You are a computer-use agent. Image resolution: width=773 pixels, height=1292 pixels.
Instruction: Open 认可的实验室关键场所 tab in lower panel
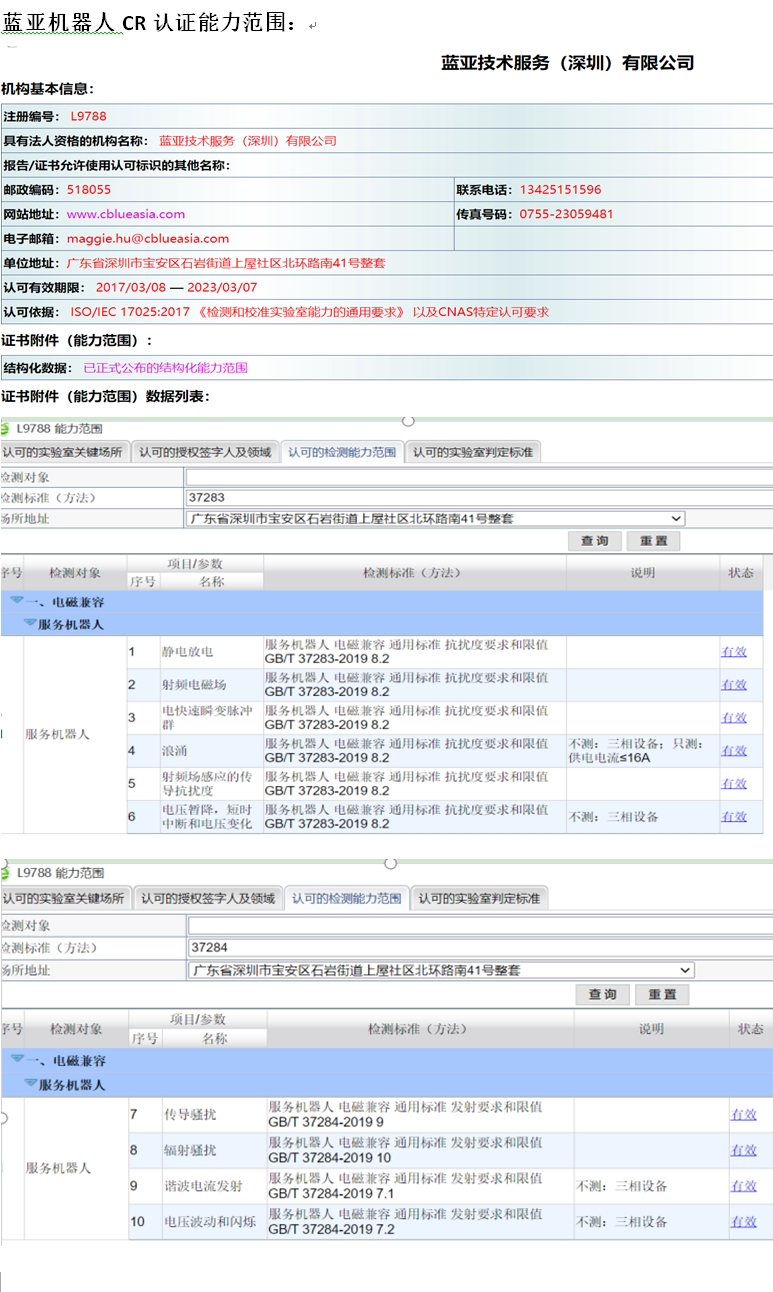pos(64,898)
